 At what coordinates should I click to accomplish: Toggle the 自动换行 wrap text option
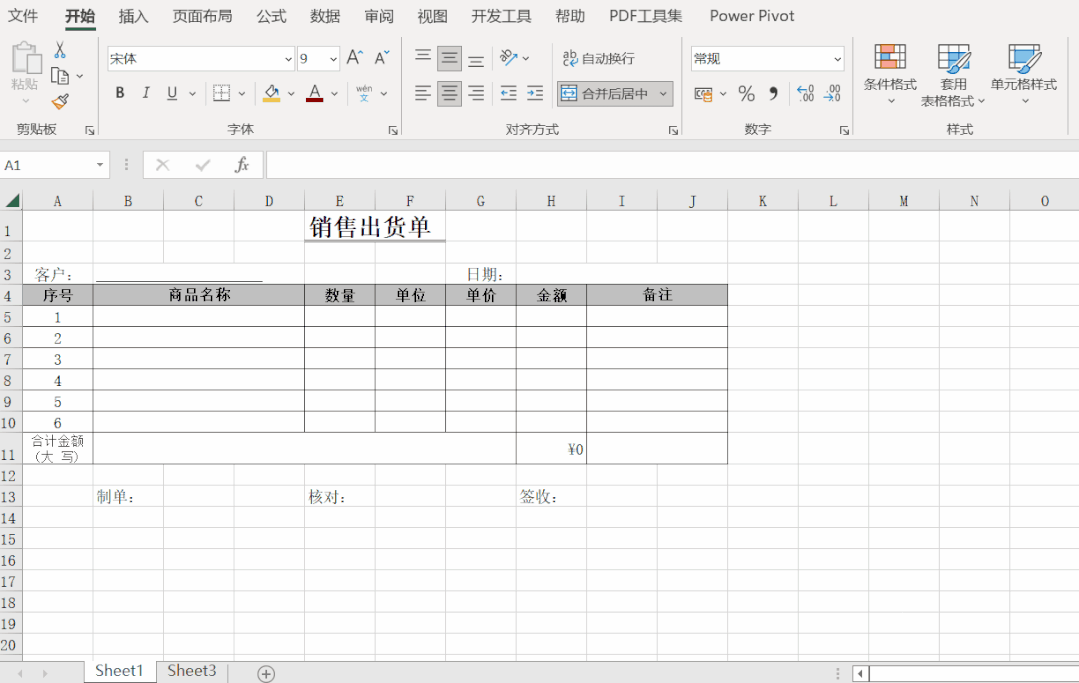(x=599, y=58)
